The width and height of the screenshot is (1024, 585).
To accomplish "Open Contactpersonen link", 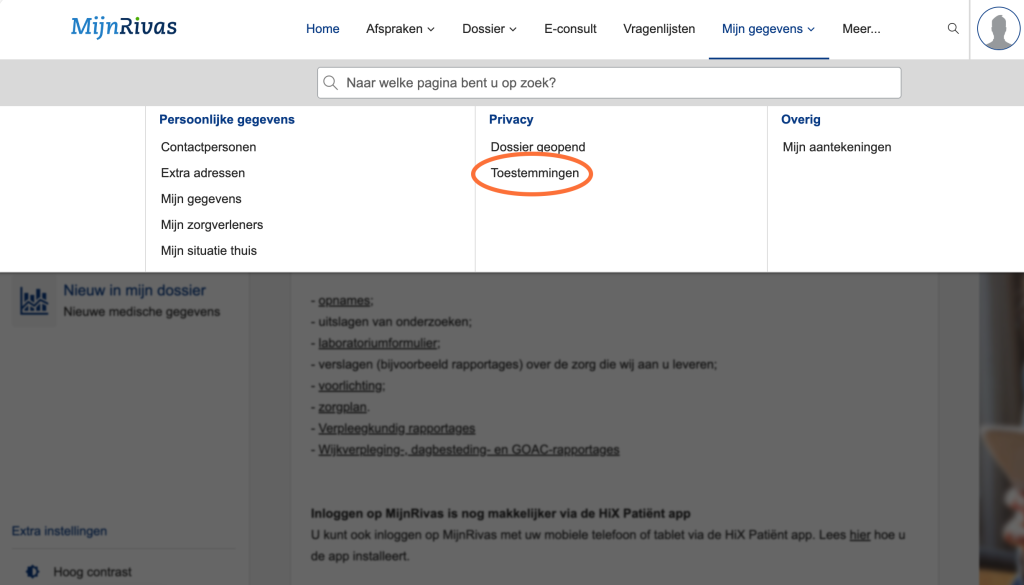I will pos(208,147).
